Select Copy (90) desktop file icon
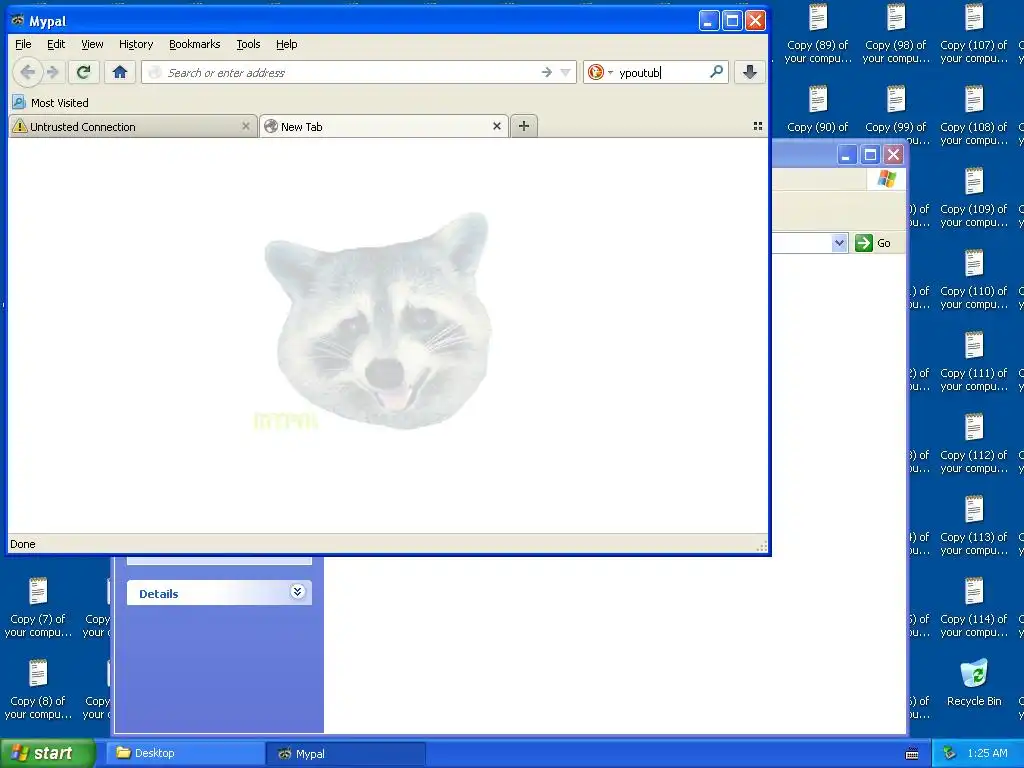 point(818,108)
